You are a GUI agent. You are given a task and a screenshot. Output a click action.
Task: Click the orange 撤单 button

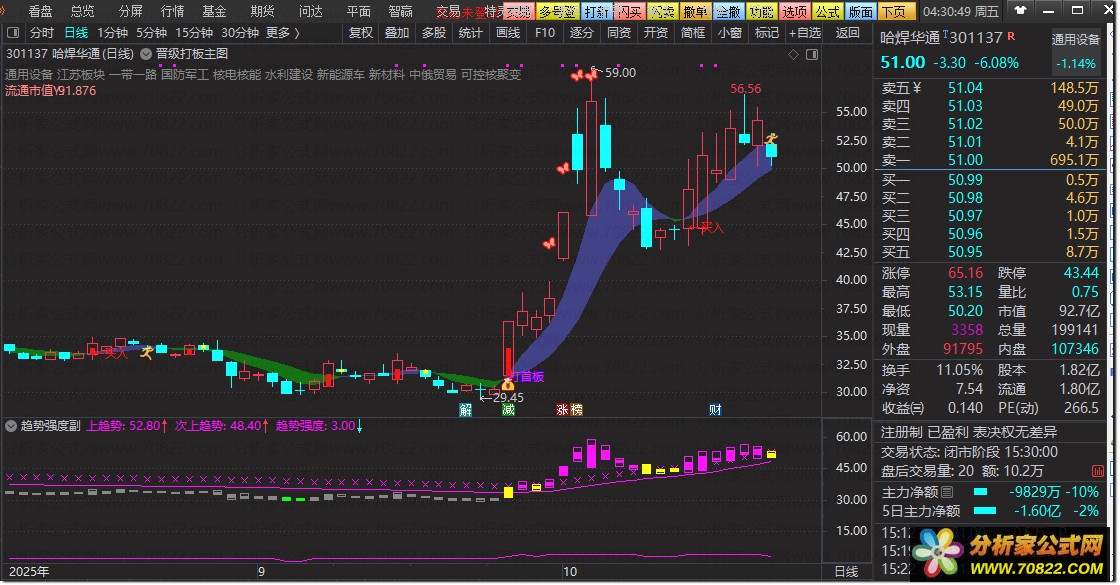[x=694, y=11]
